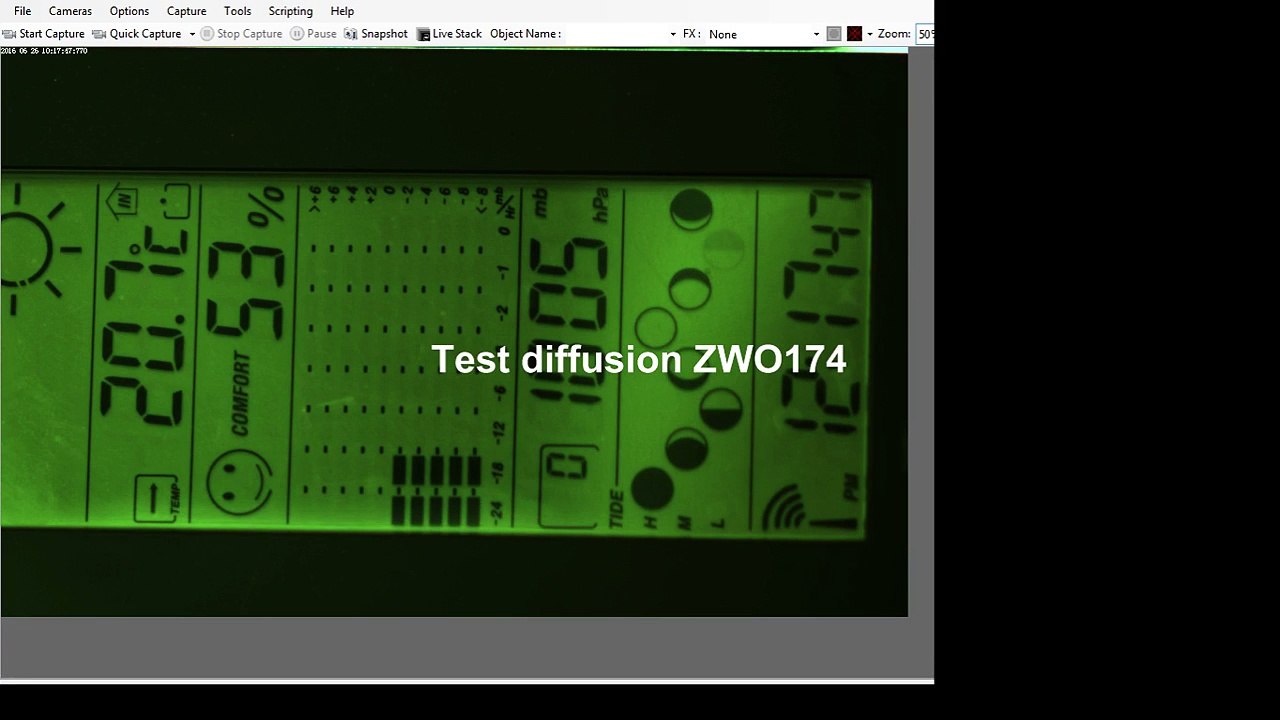Click the Quick Capture camera icon
This screenshot has height=720, width=1280.
[99, 34]
